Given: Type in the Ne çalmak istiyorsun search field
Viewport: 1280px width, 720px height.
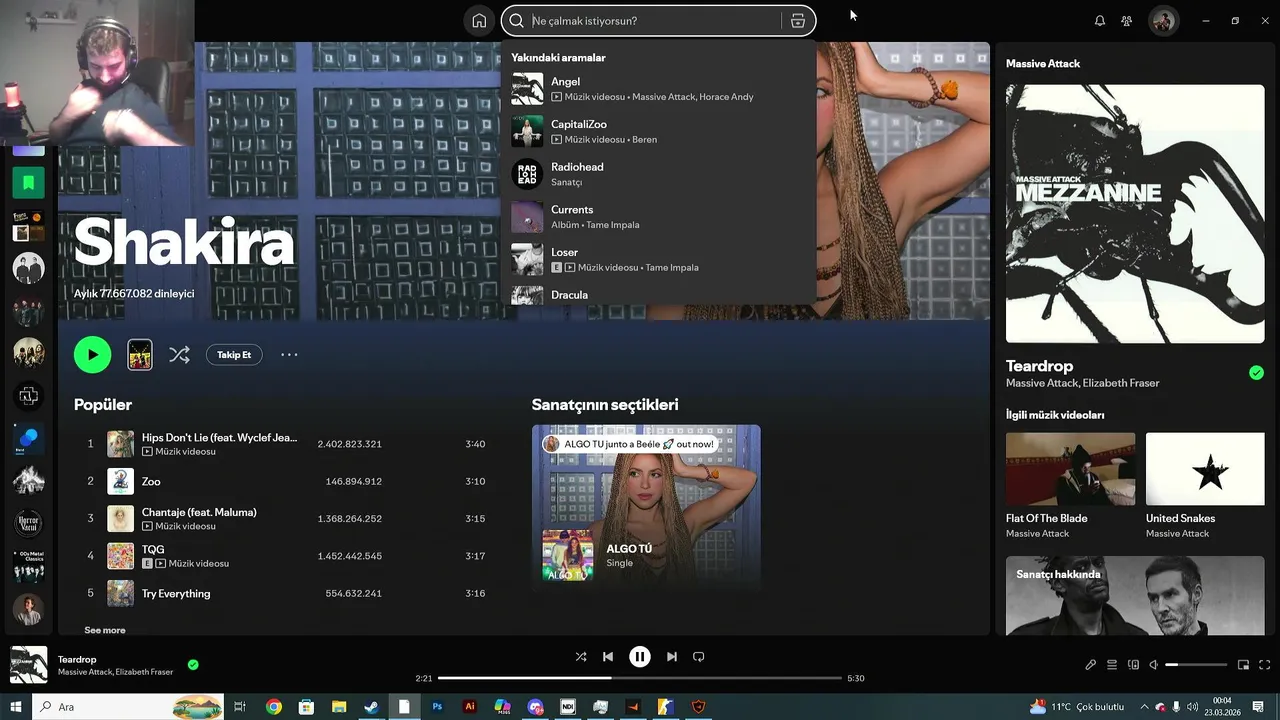Looking at the screenshot, I should [655, 21].
